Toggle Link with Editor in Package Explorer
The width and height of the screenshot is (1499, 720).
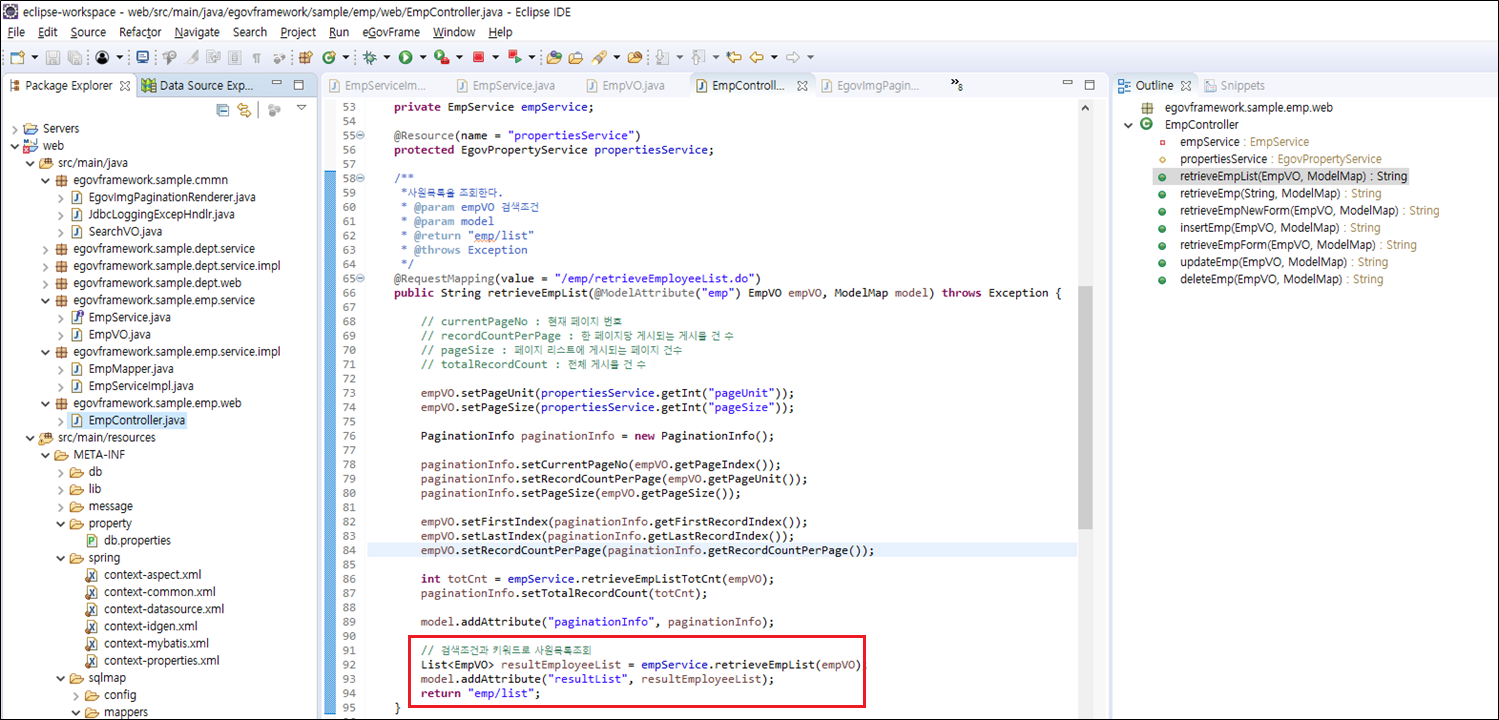(243, 109)
